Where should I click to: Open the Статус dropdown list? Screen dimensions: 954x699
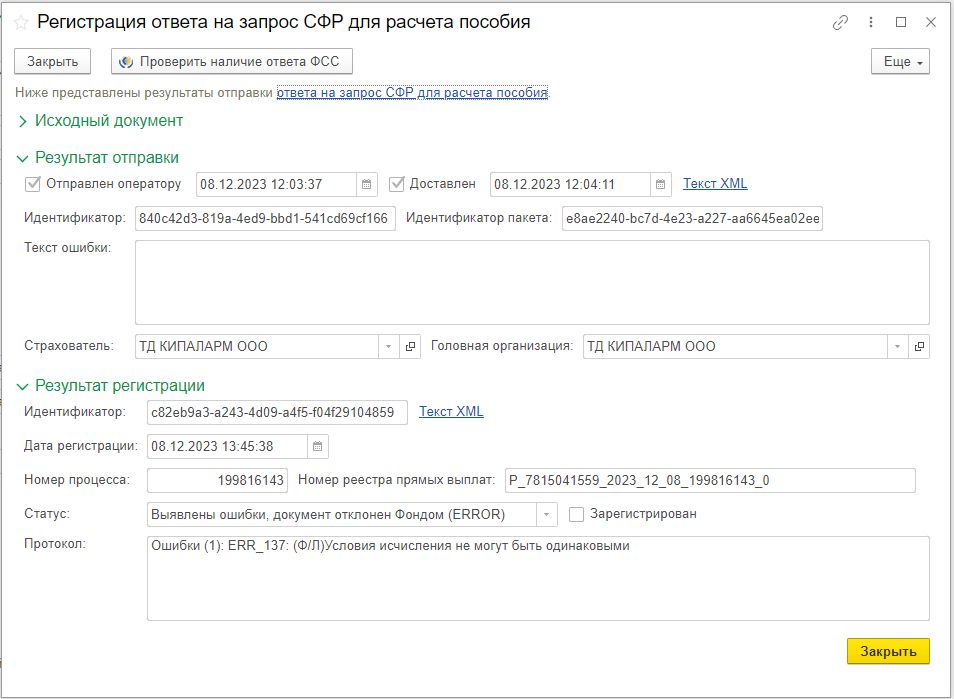point(548,514)
